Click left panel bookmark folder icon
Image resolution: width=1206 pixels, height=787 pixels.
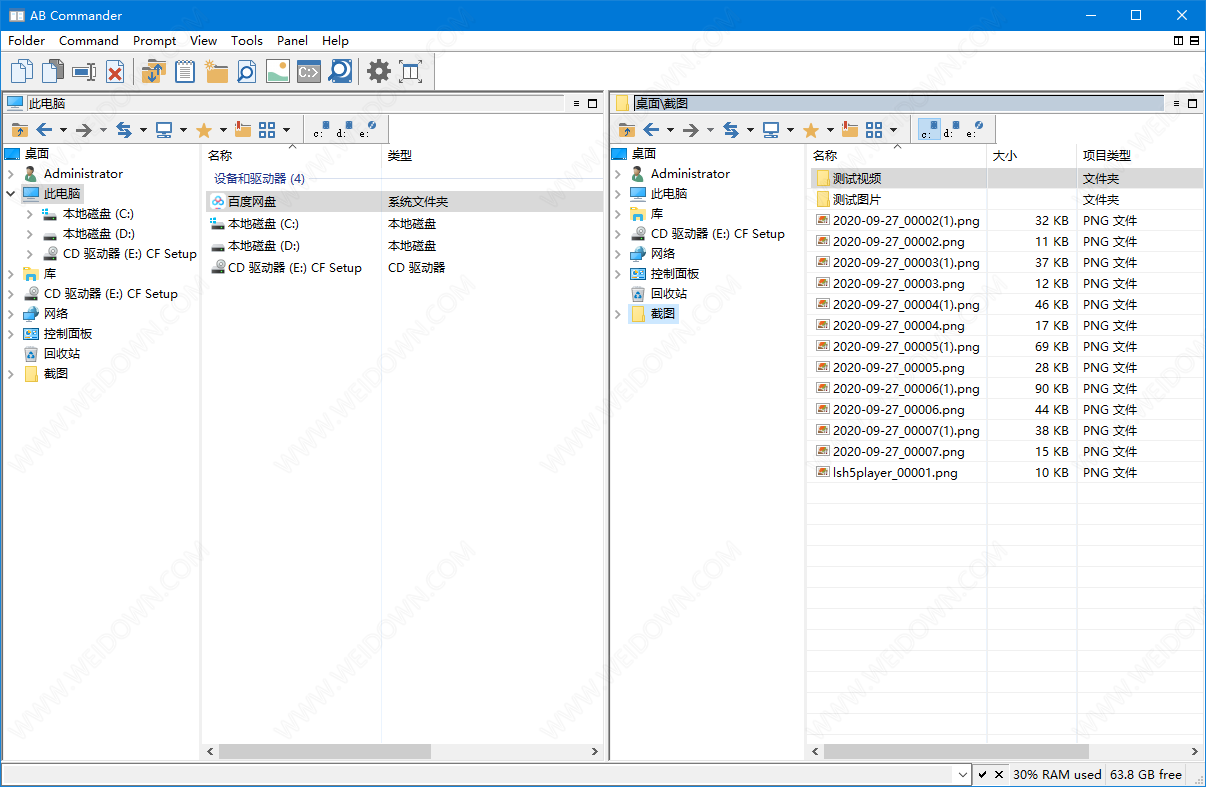(242, 130)
